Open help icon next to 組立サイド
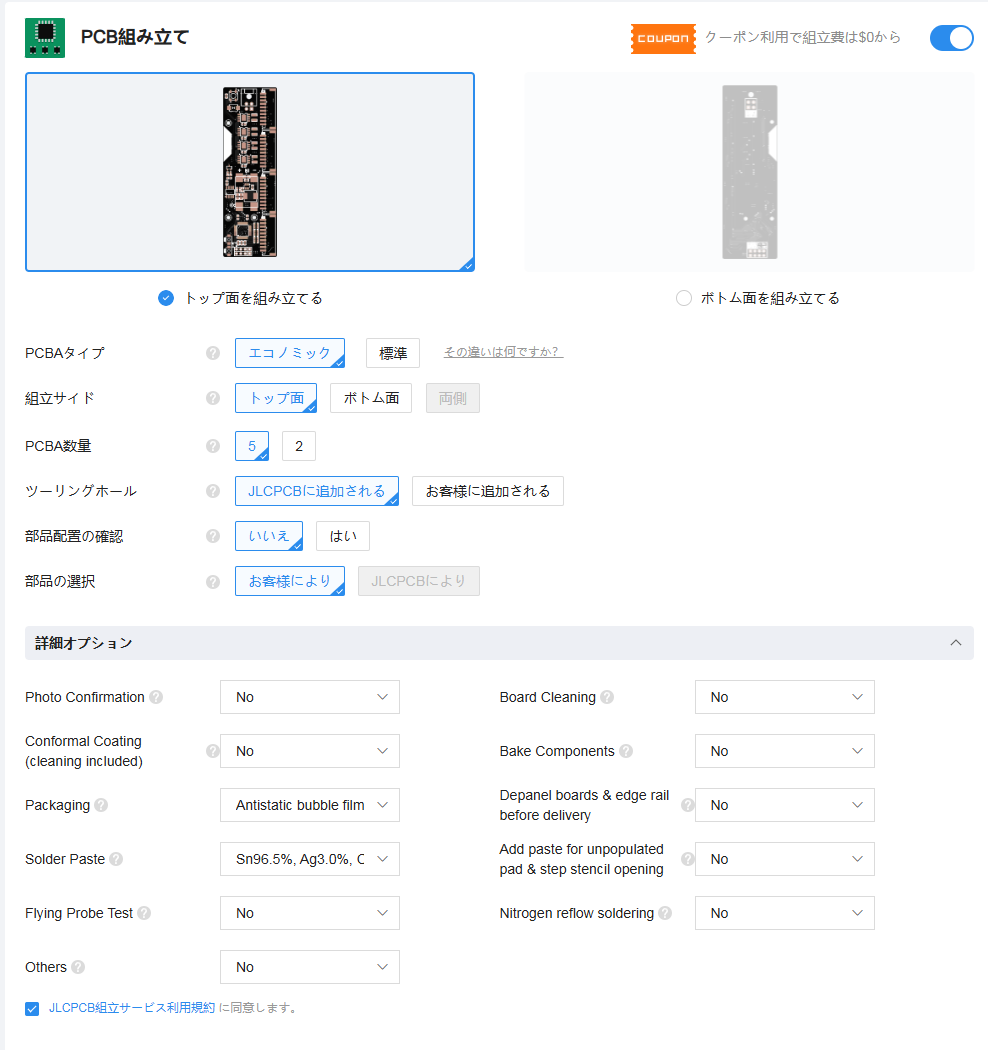 pyautogui.click(x=213, y=398)
